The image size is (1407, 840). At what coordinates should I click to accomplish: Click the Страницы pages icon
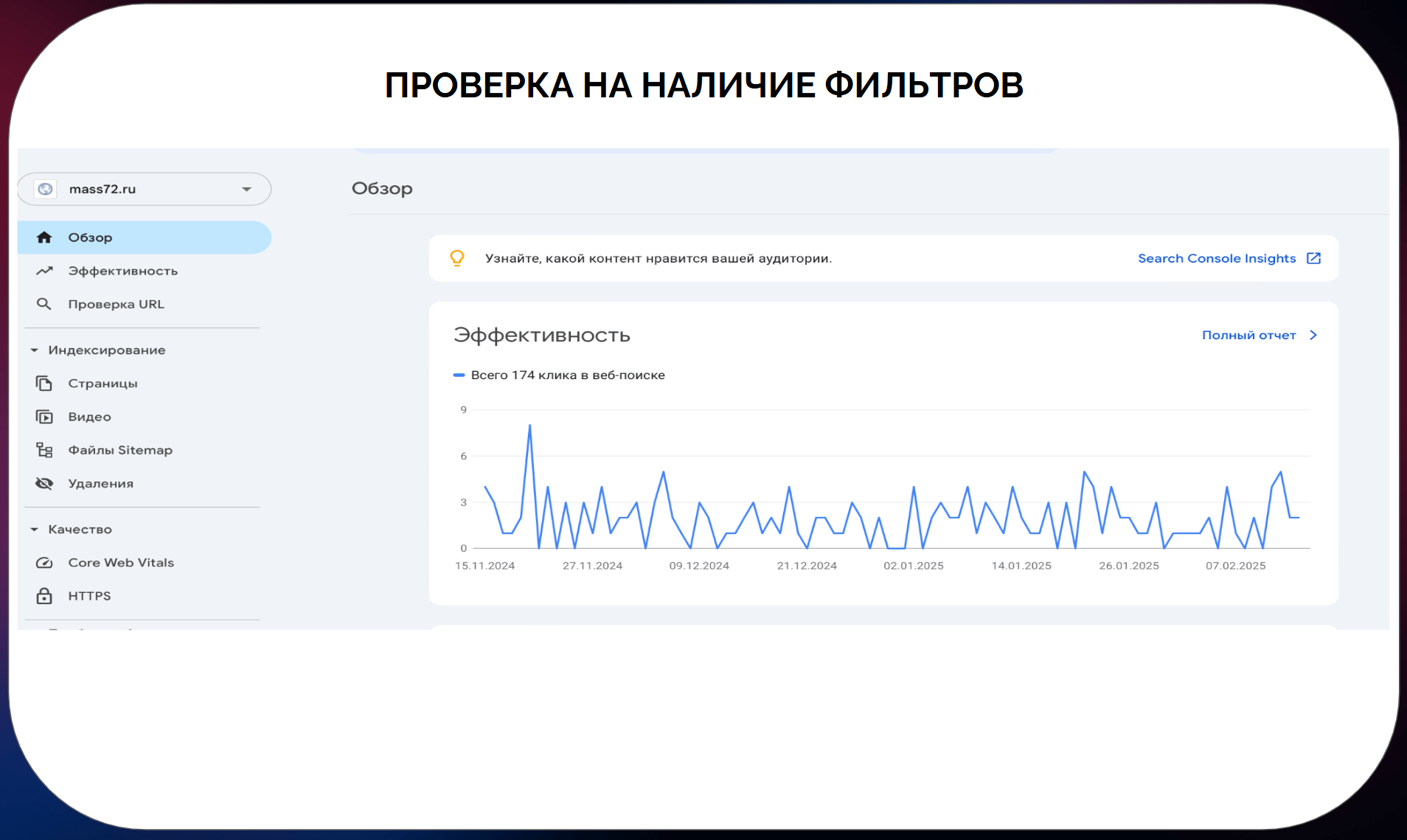click(44, 383)
